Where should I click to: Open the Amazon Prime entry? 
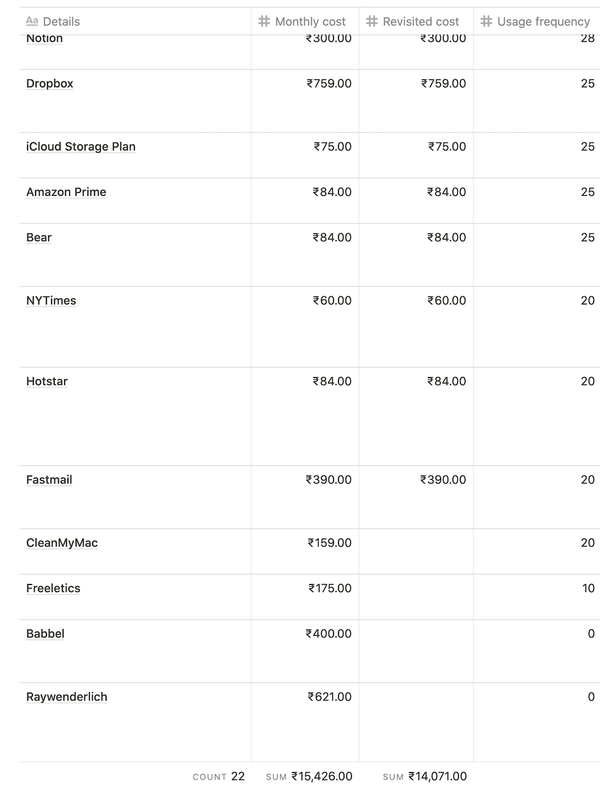(x=66, y=192)
